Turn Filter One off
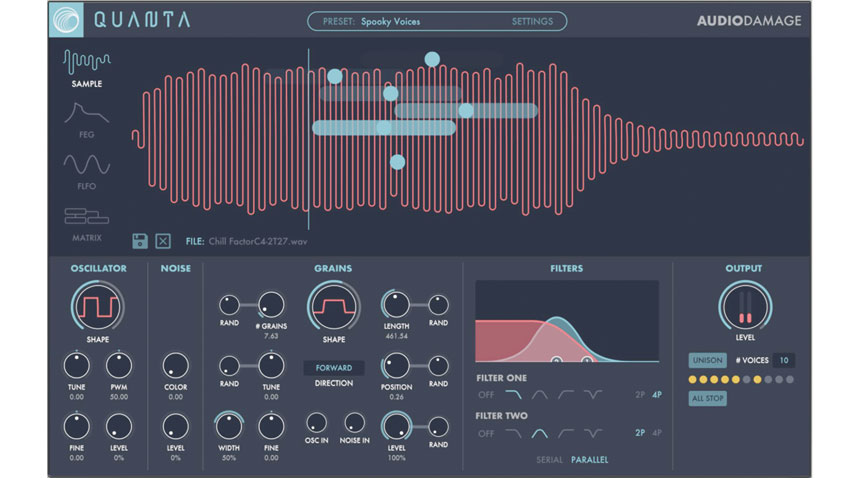Viewport: 850px width, 478px height. coord(486,395)
